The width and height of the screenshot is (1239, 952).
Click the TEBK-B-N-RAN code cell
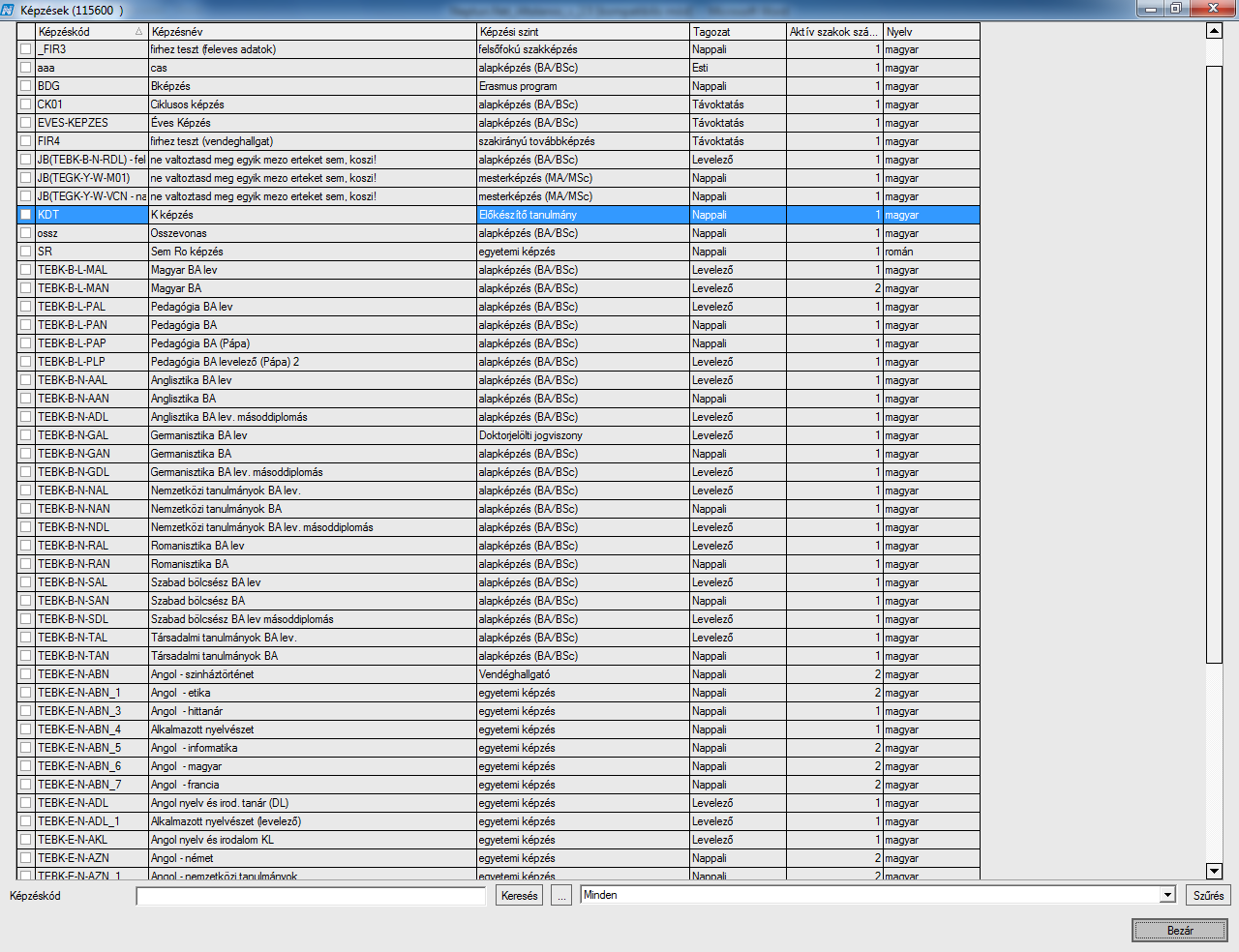coord(91,564)
